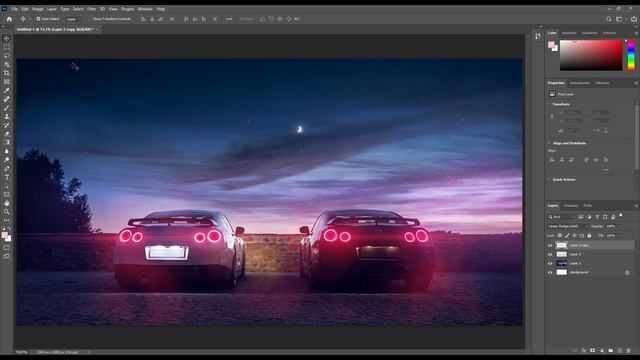
Task: Click the rainbow hue slider strip
Action: pyautogui.click(x=631, y=55)
